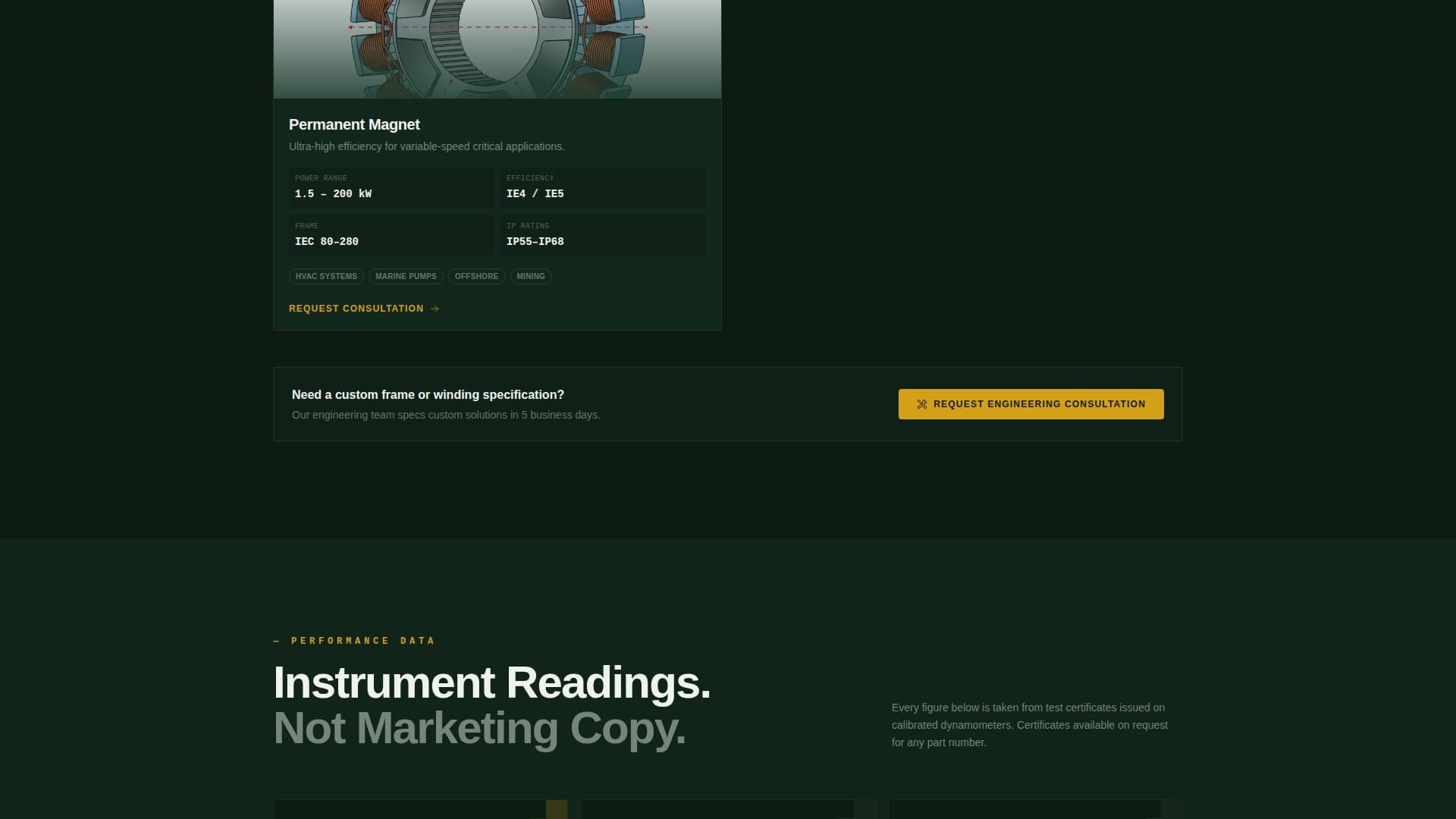The width and height of the screenshot is (1456, 819).
Task: Toggle the HVAC SYSTEMS filter pill
Action: [x=326, y=276]
